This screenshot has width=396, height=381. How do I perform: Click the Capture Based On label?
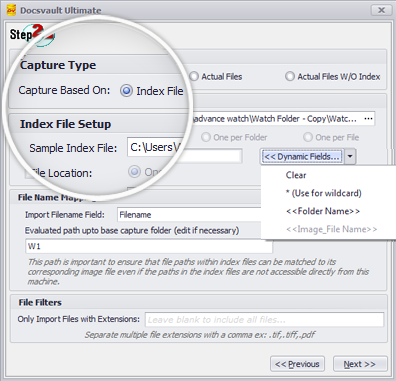[x=64, y=90]
